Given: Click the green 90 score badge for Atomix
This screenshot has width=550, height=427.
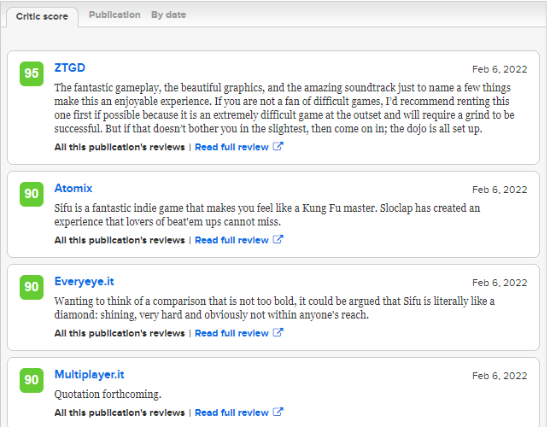Looking at the screenshot, I should [32, 194].
